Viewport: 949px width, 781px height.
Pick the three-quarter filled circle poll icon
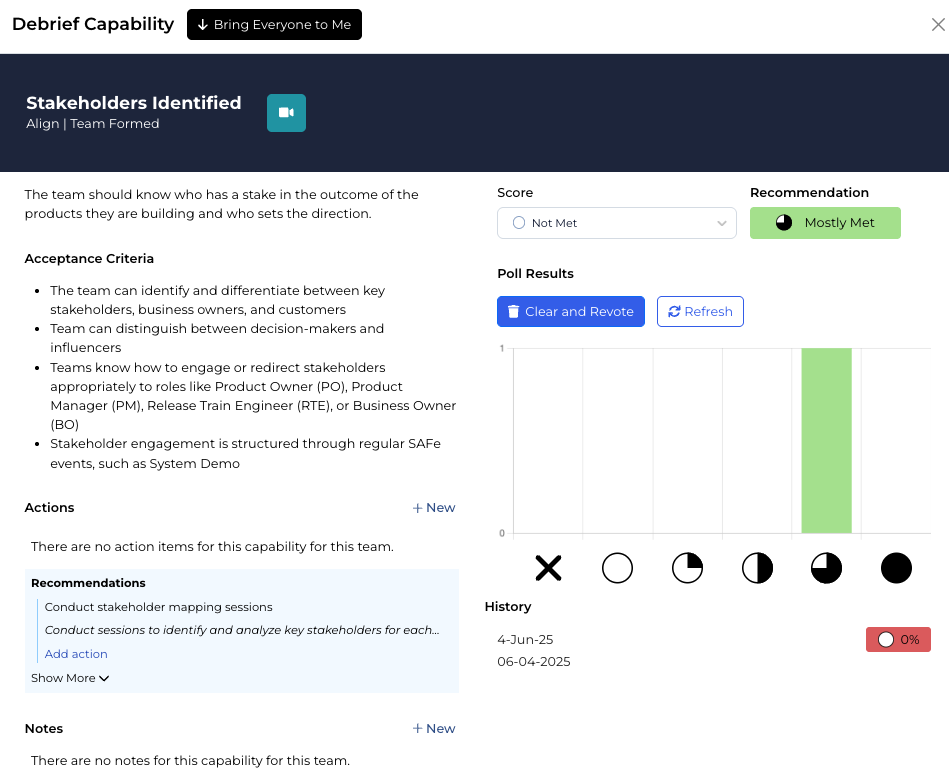click(826, 568)
